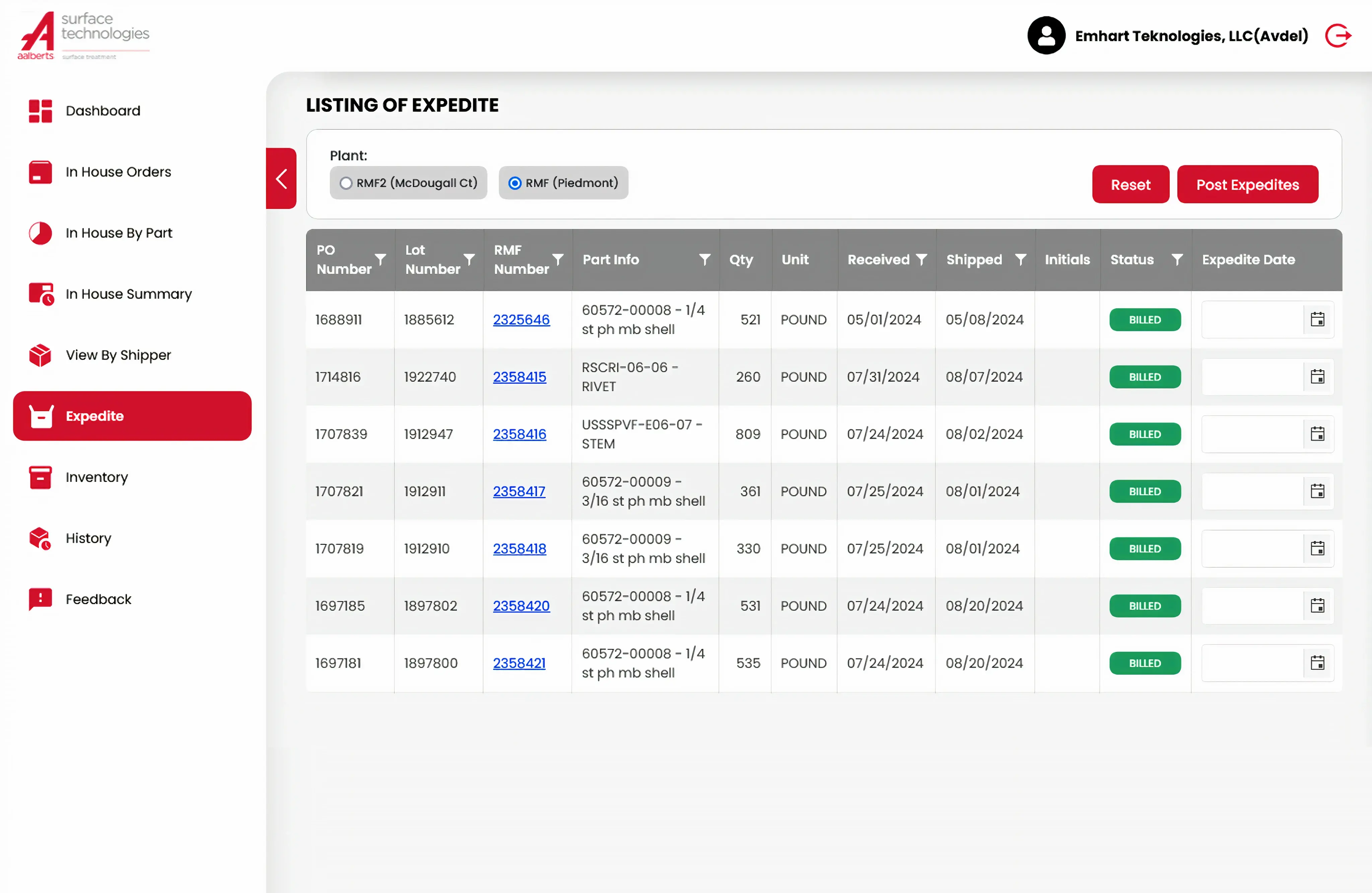Open calendar picker for PO 1688911 row
This screenshot has height=893, width=1372.
pyautogui.click(x=1317, y=319)
